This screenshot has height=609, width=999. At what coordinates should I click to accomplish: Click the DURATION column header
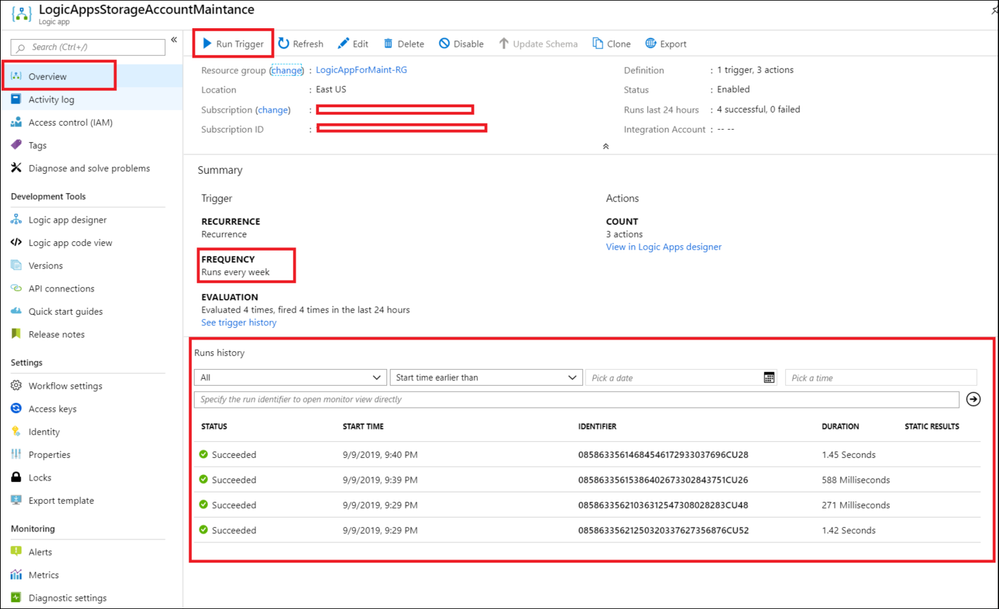(840, 427)
